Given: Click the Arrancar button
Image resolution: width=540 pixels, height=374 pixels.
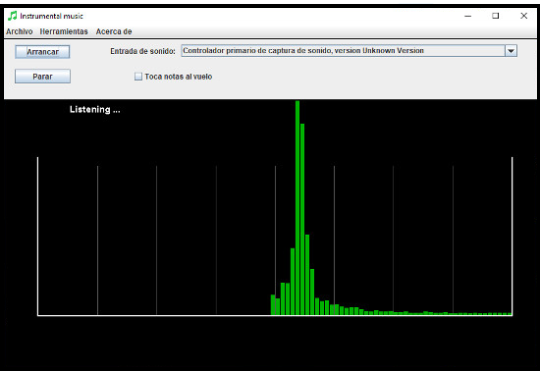Looking at the screenshot, I should (42, 52).
